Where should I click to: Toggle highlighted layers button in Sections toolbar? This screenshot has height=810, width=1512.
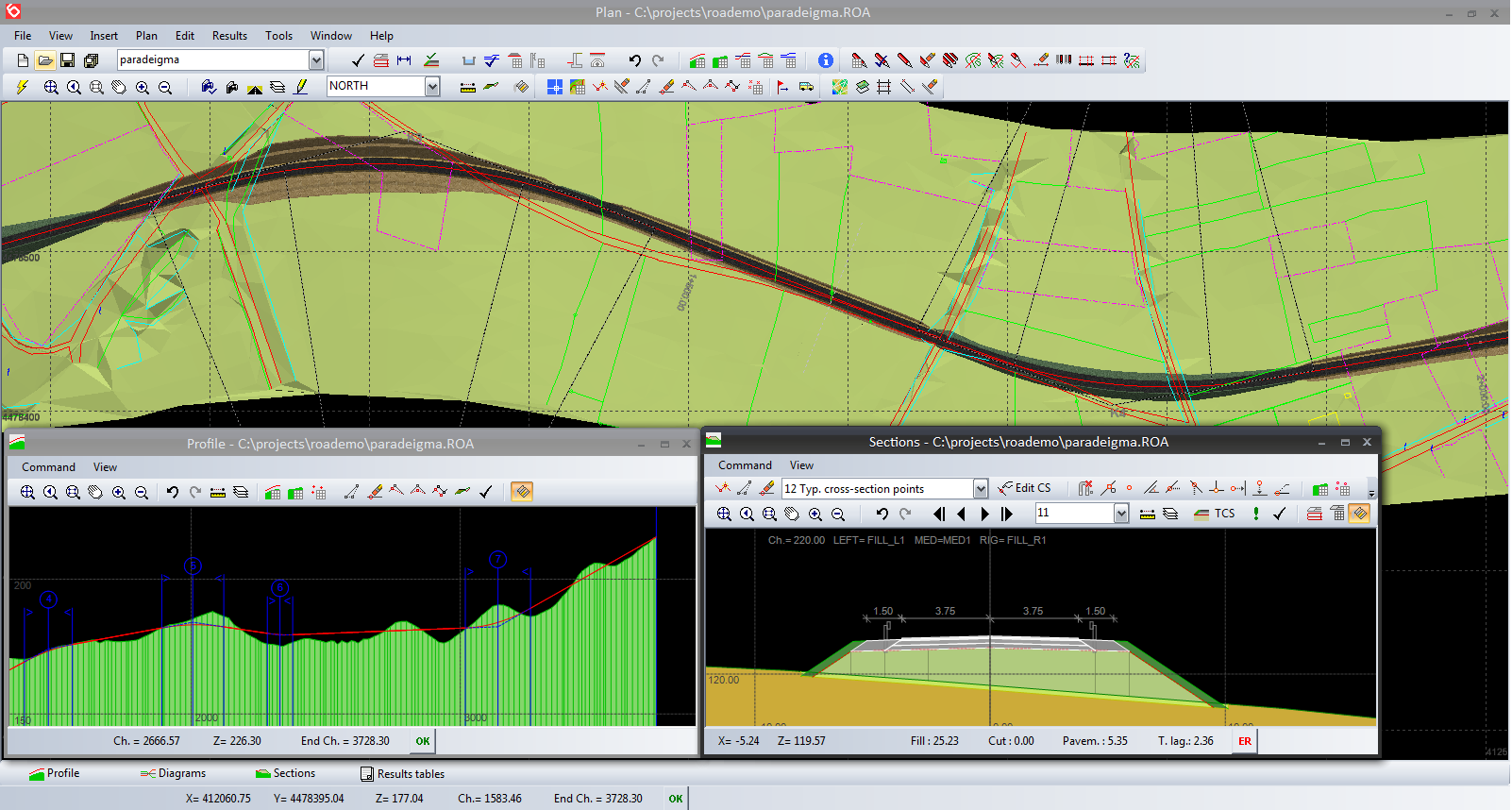point(1359,514)
